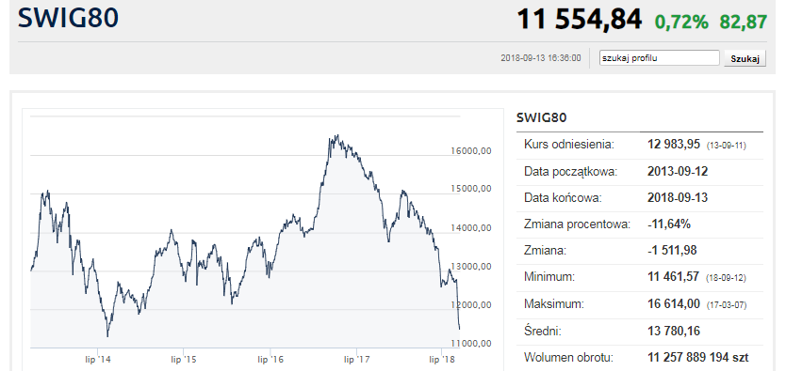The image size is (786, 371).
Task: Click the lip '18 axis label
Action: click(x=442, y=359)
